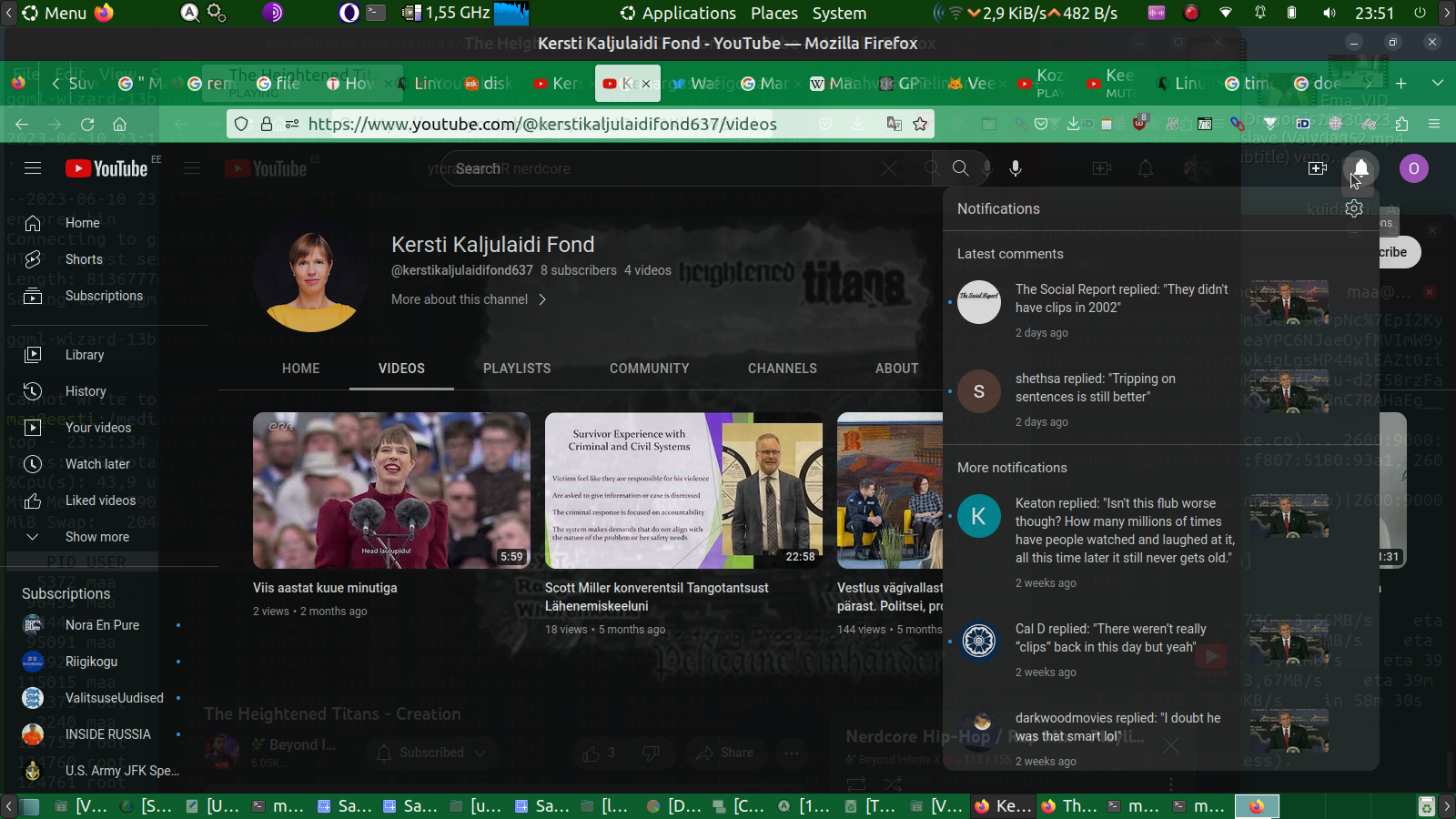The image size is (1456, 819).
Task: Open the CHANNELS tab
Action: point(783,369)
